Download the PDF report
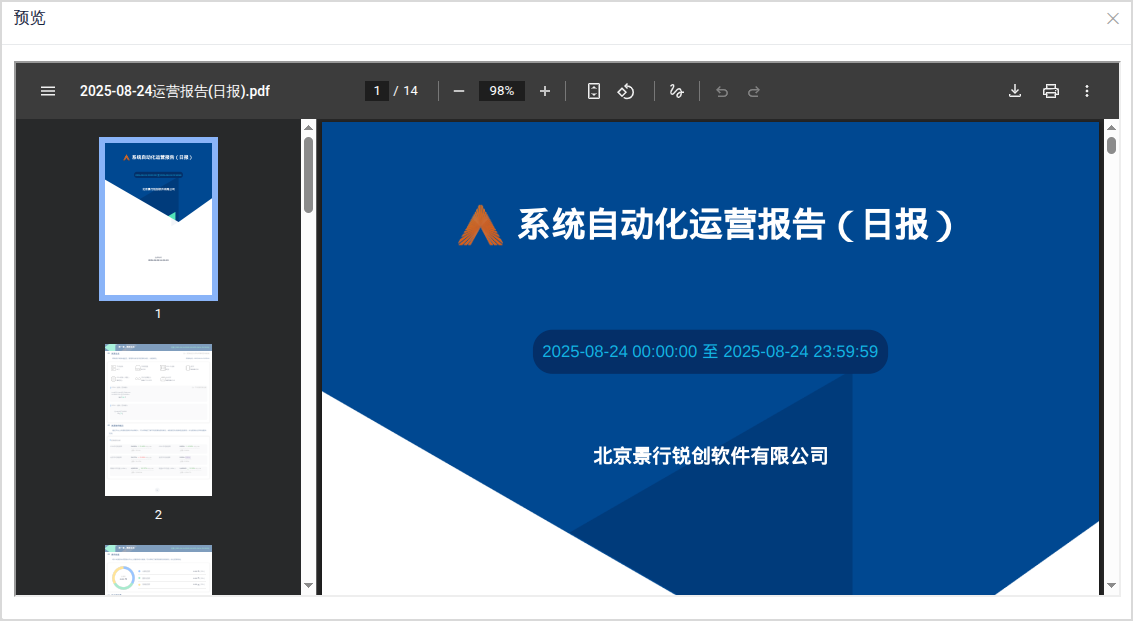 [1015, 91]
